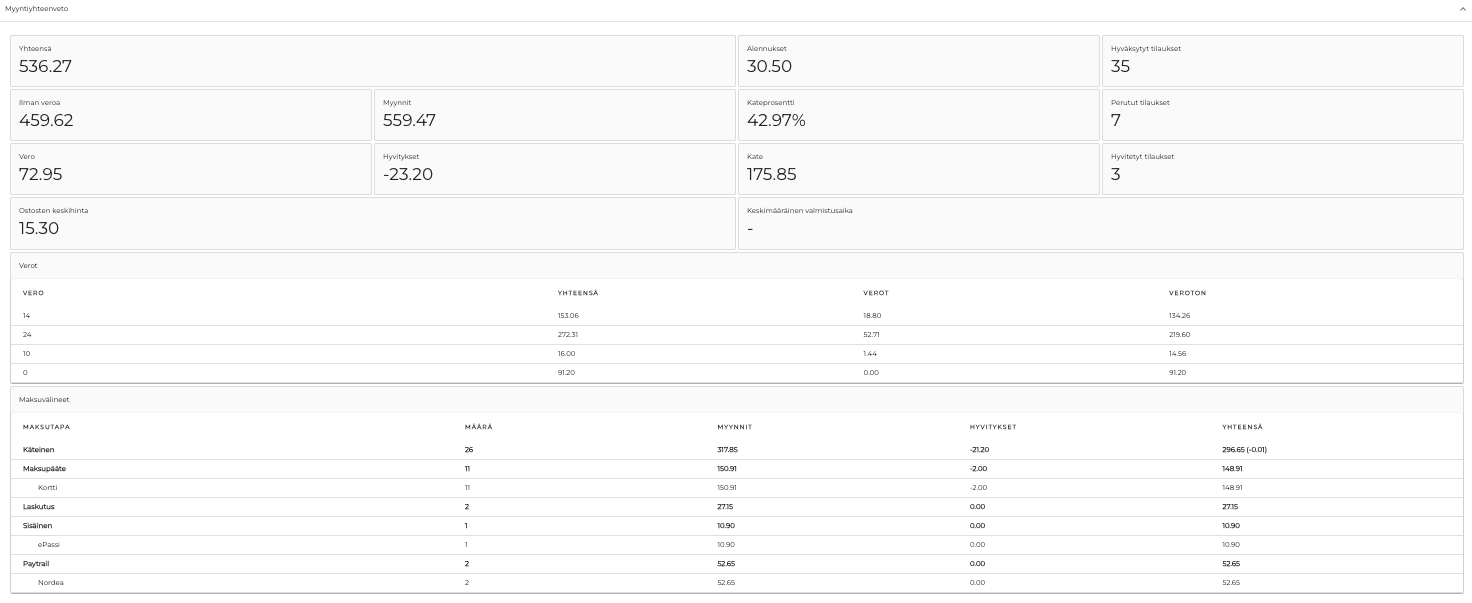Collapse the Myyntiyhteenveto panel with chevron
The height and width of the screenshot is (603, 1472).
1461,8
